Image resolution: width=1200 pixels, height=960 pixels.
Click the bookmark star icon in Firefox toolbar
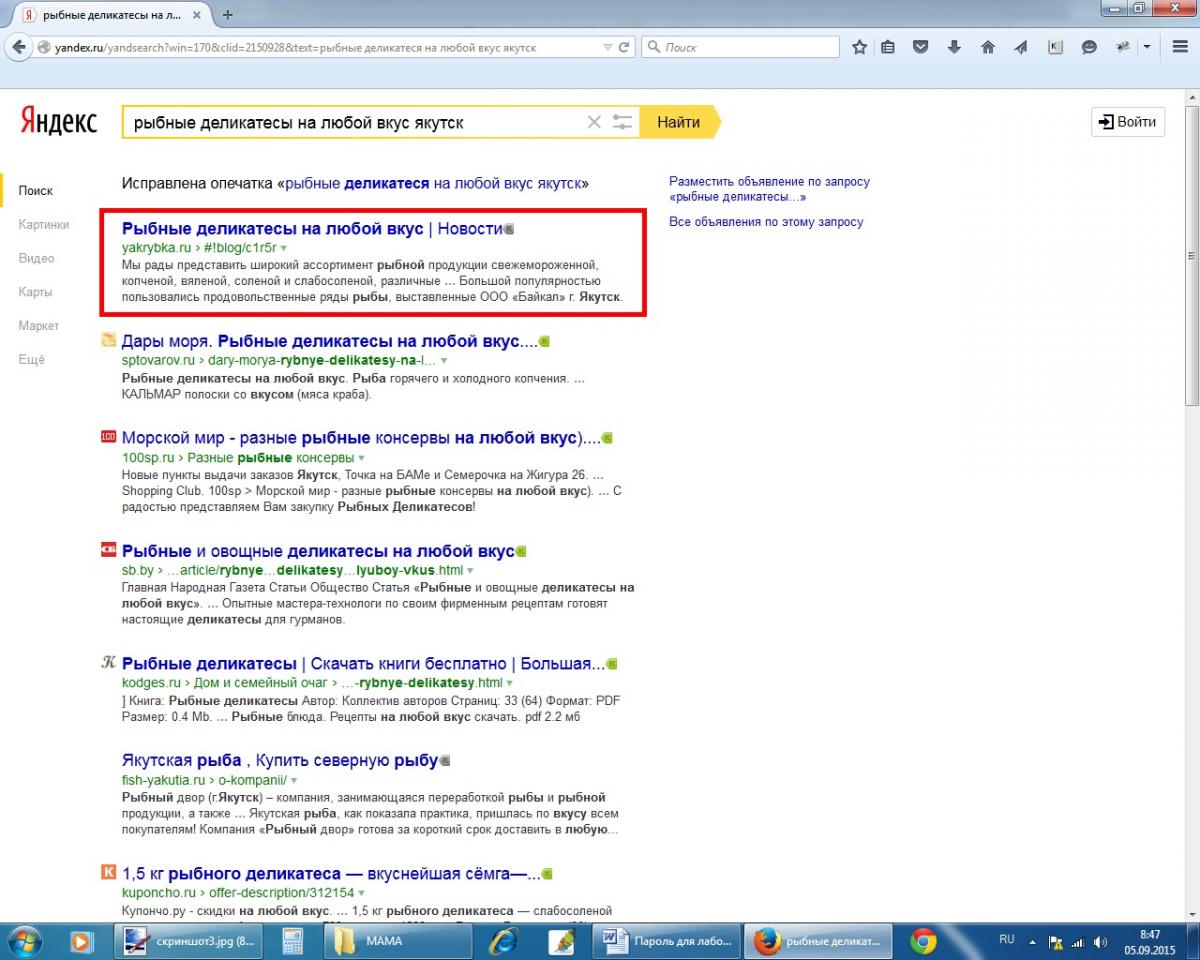(859, 47)
